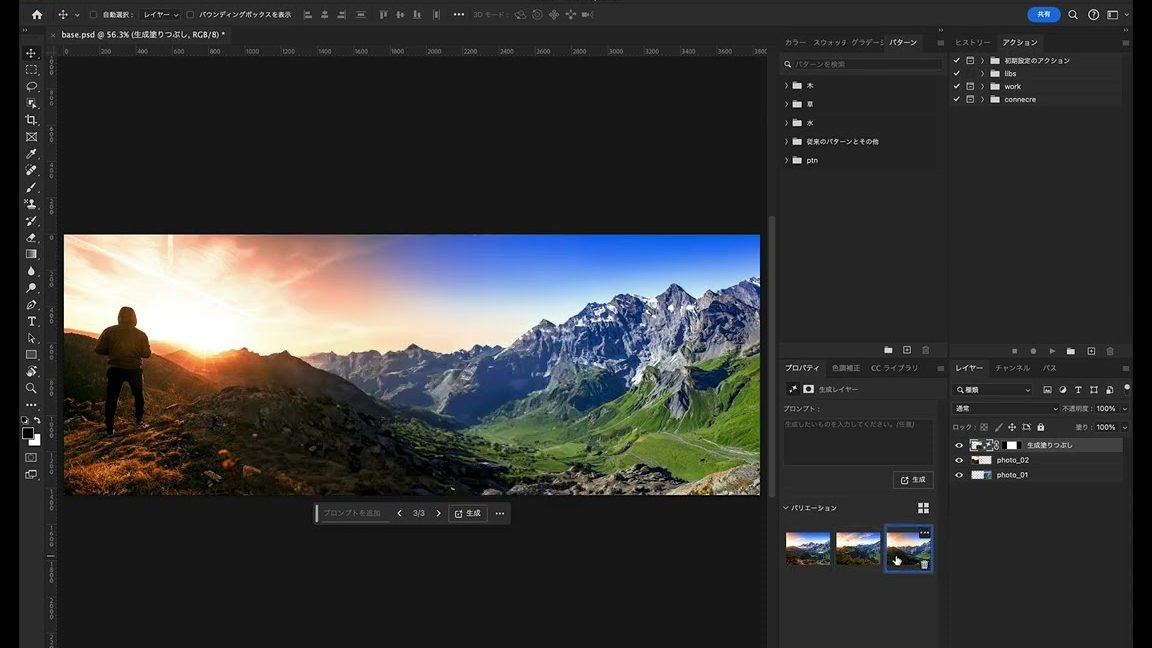Hide the 生成塗りつぶし layer
This screenshot has height=648, width=1152.
pos(959,445)
